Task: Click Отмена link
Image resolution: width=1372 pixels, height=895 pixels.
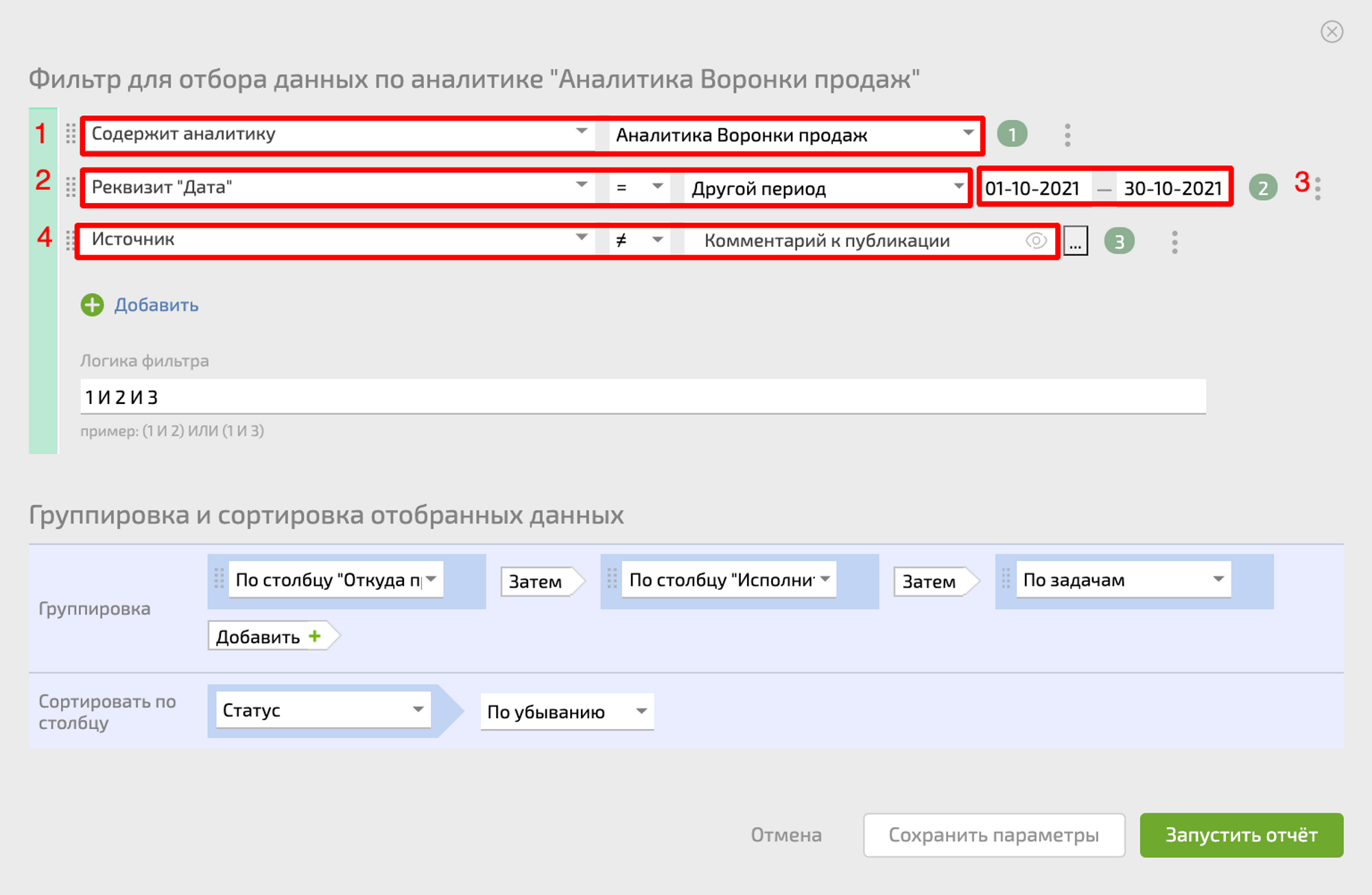Action: (786, 835)
